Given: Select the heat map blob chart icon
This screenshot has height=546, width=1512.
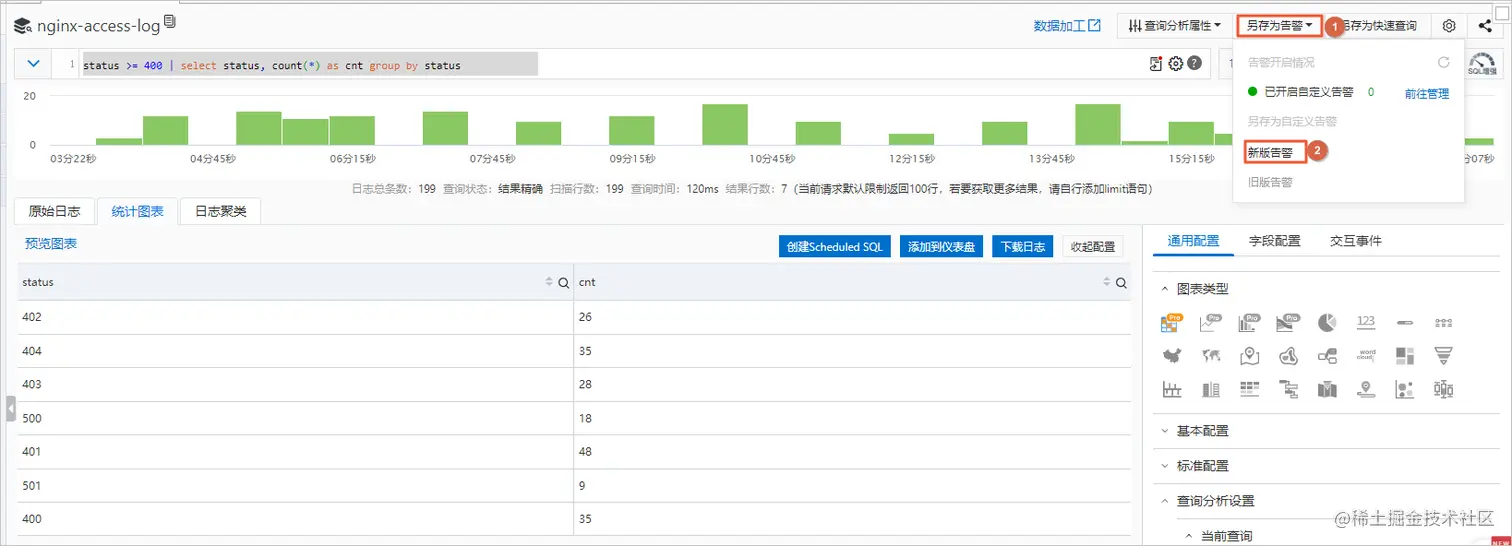Looking at the screenshot, I should [1288, 355].
